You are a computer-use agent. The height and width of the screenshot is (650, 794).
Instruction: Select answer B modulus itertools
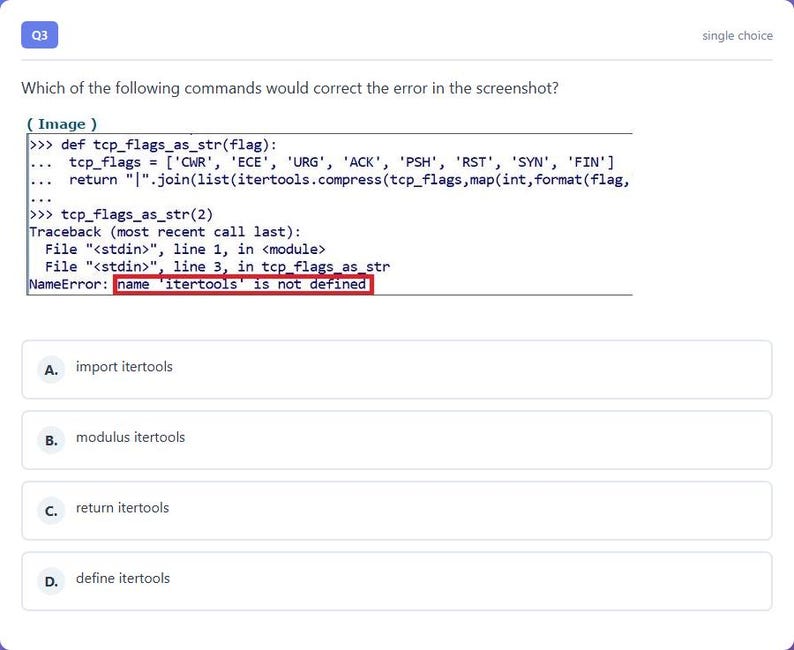[396, 440]
